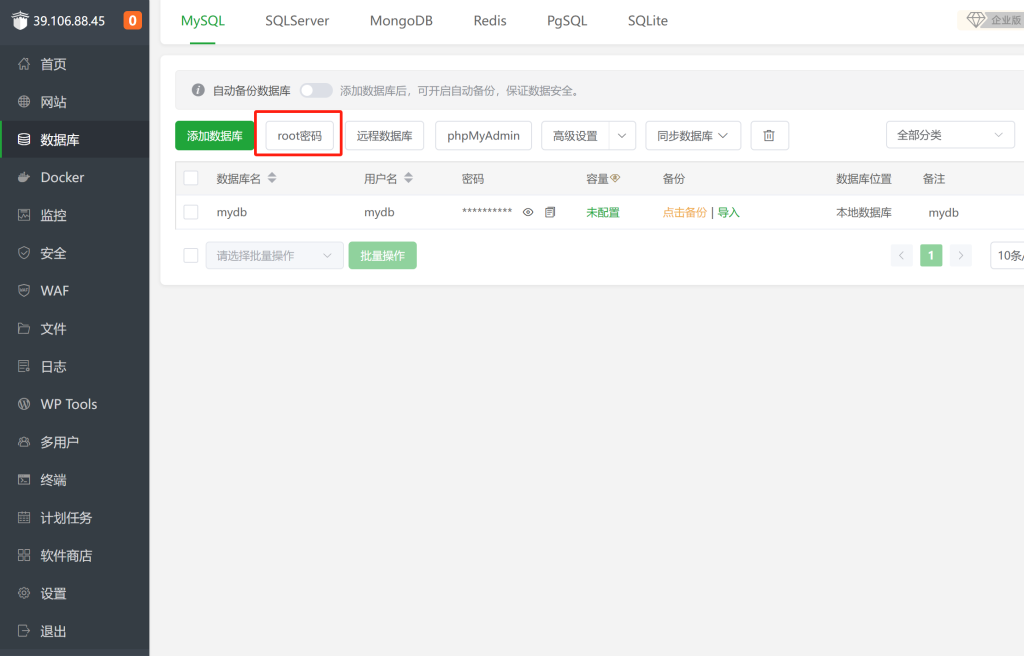Click the orange notification badge showing 0
Image resolution: width=1024 pixels, height=656 pixels.
click(132, 21)
